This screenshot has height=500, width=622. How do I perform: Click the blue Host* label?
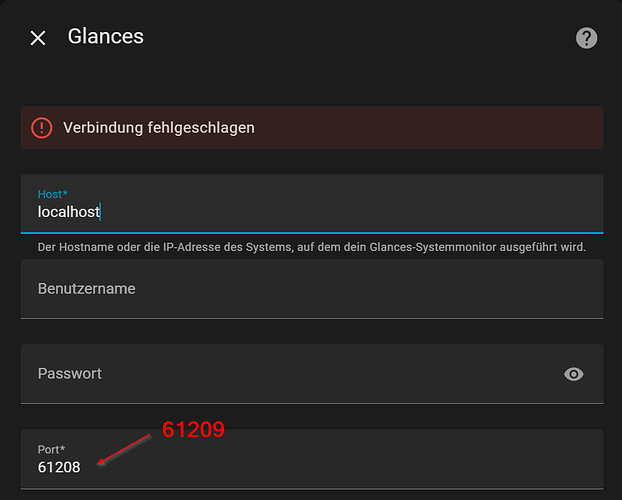pyautogui.click(x=52, y=193)
